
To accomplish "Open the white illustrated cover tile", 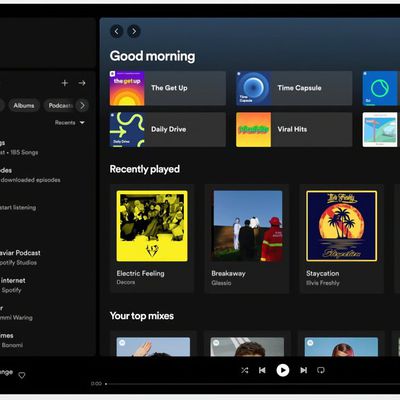I will (x=380, y=130).
